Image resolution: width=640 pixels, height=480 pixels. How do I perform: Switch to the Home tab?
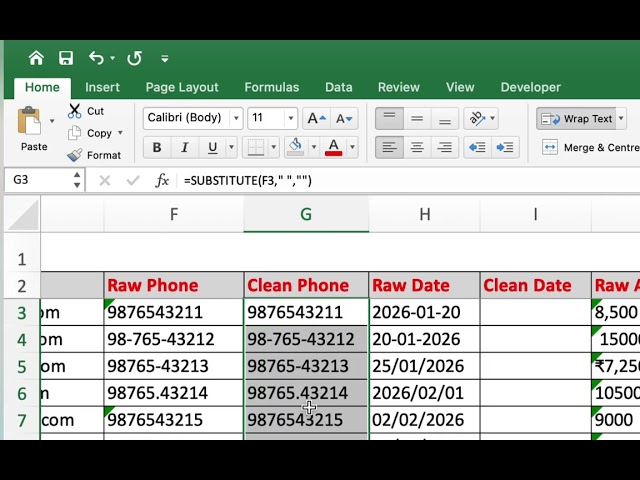[42, 87]
